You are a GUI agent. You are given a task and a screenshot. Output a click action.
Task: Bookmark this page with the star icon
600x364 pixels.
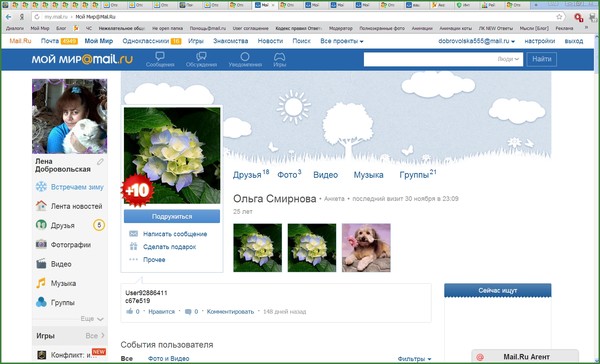[559, 17]
